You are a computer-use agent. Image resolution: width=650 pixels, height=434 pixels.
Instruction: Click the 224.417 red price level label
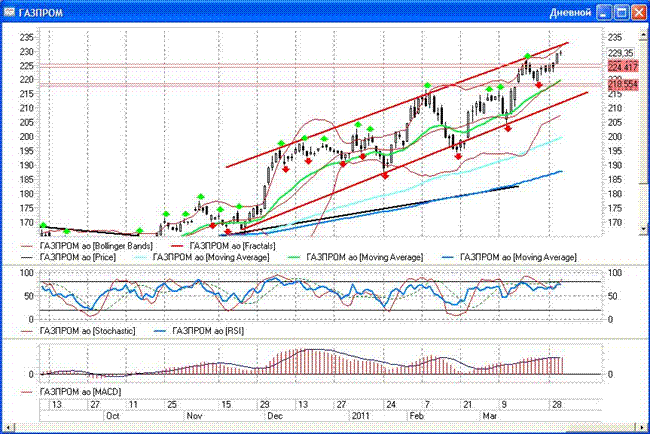coord(623,67)
